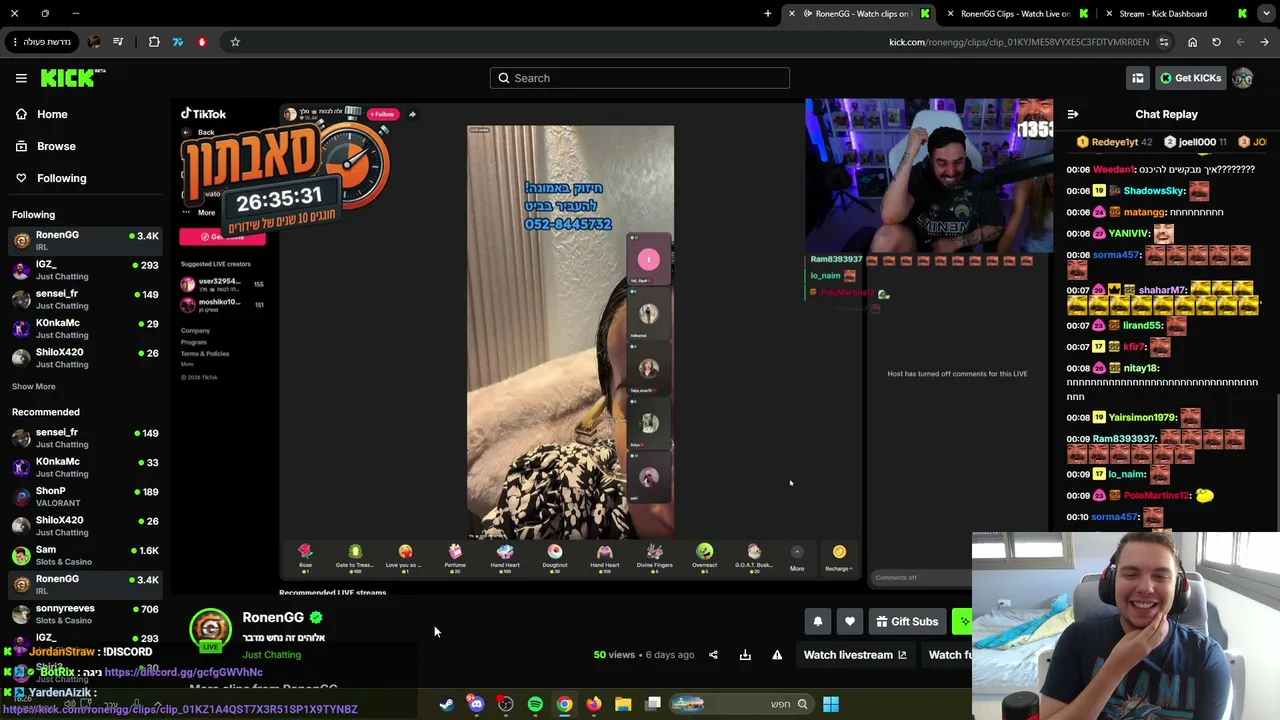This screenshot has height=720, width=1280.
Task: Click nitay18 username in chat
Action: pyautogui.click(x=1141, y=368)
